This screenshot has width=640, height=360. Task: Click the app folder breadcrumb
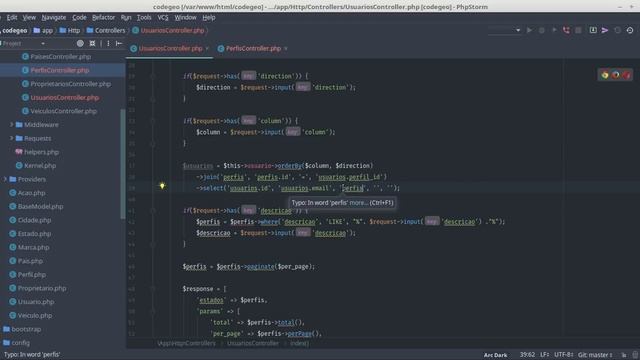tap(43, 31)
